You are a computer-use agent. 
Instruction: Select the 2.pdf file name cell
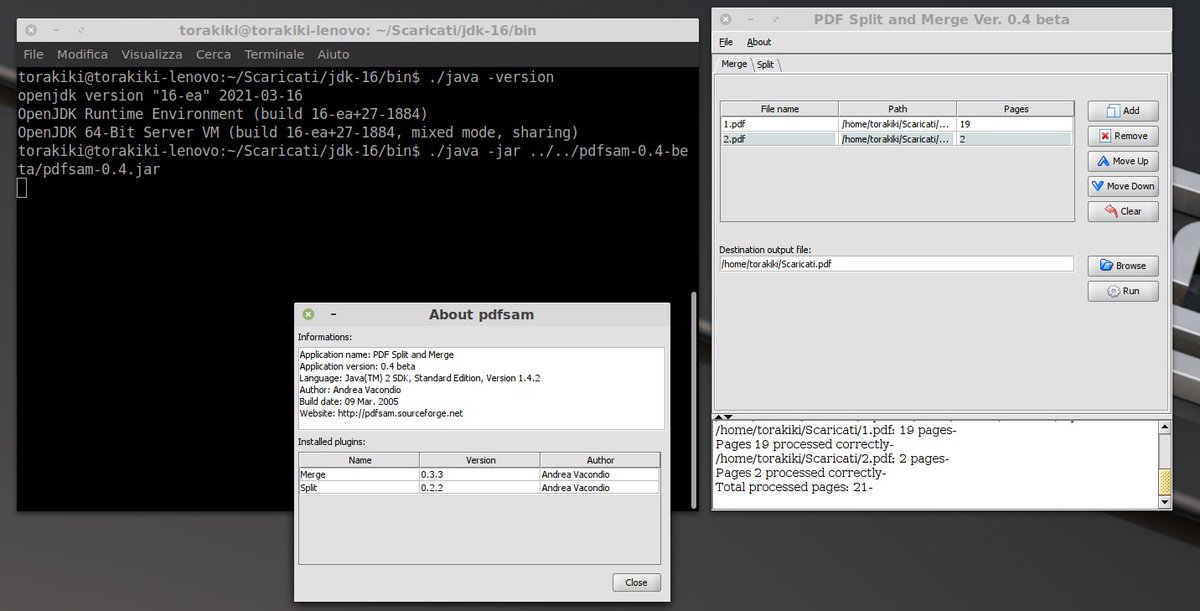pyautogui.click(x=779, y=139)
